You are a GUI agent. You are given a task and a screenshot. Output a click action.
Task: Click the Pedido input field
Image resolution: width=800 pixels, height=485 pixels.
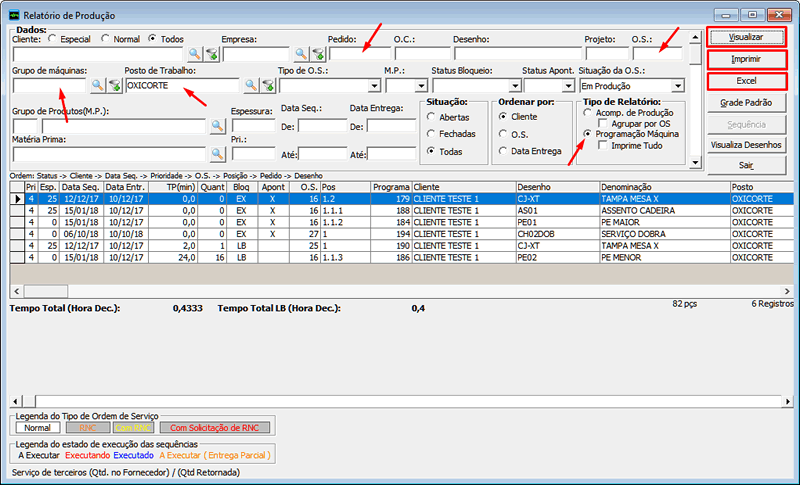point(360,54)
